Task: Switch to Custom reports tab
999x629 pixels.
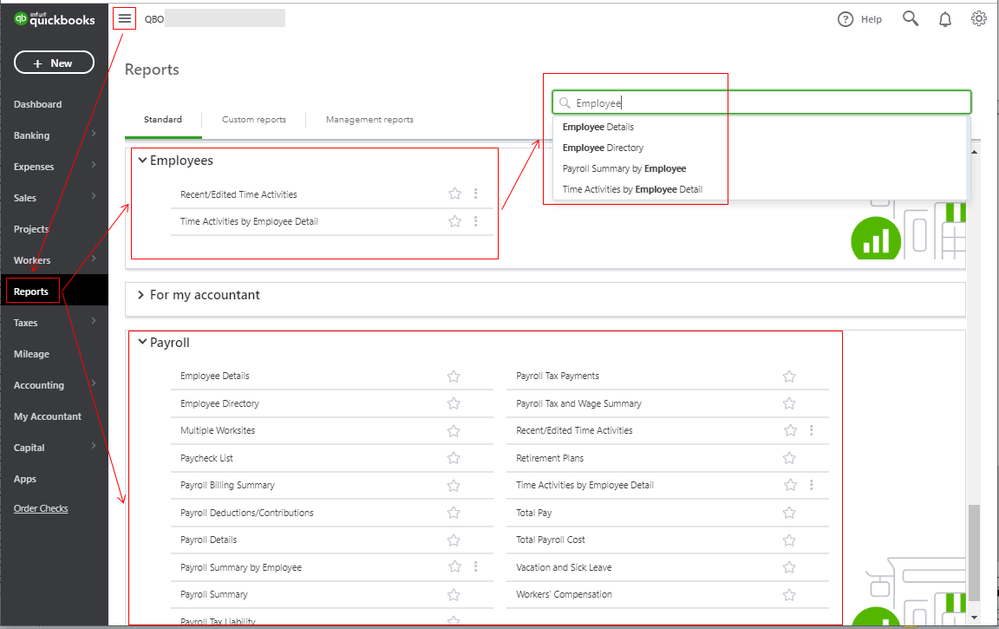Action: click(254, 120)
